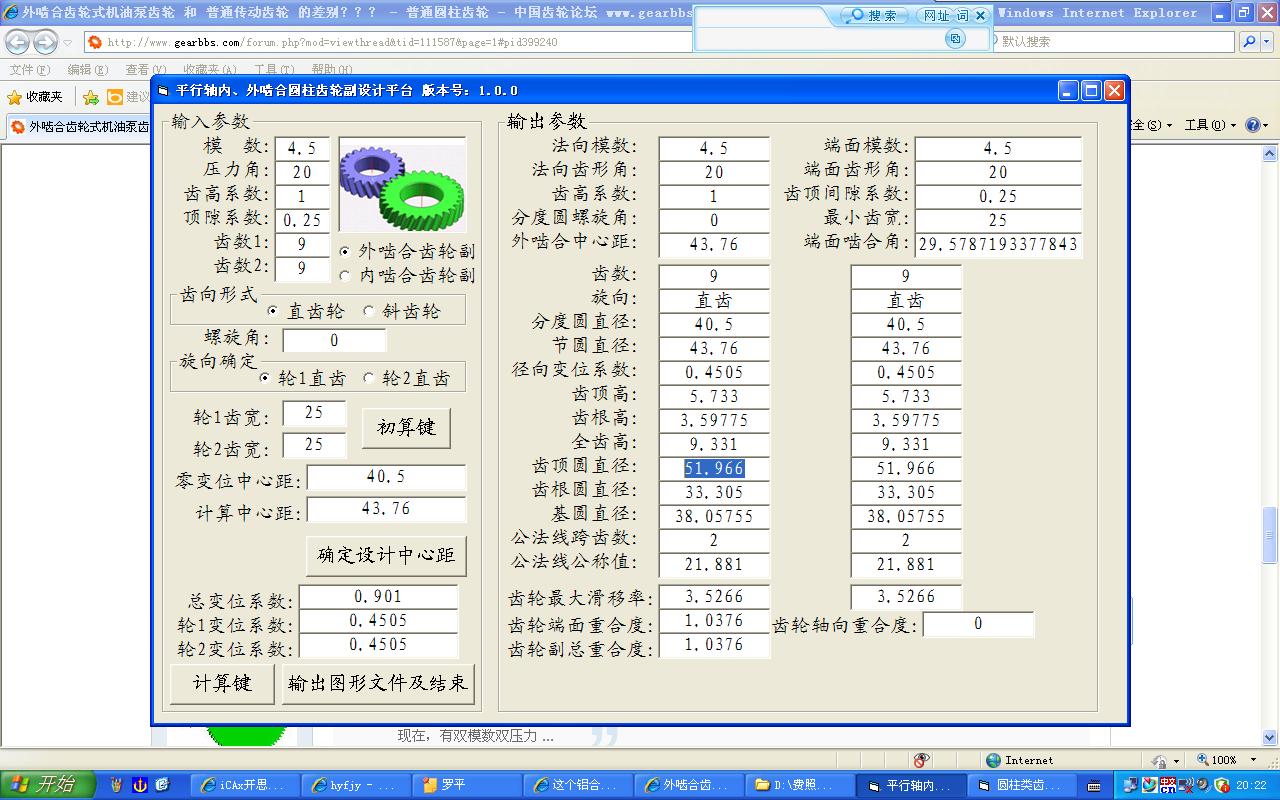Click the 模数 input field
Image resolution: width=1280 pixels, height=800 pixels.
[x=302, y=148]
